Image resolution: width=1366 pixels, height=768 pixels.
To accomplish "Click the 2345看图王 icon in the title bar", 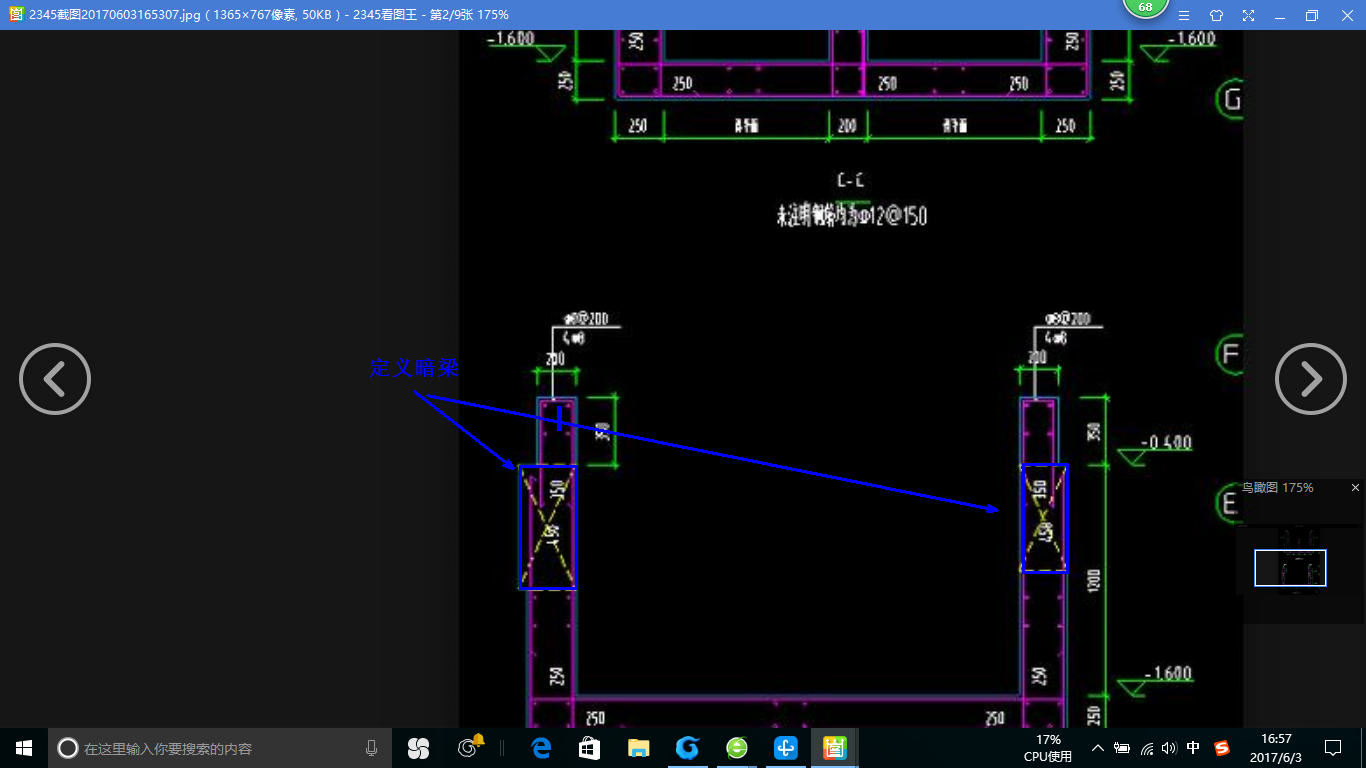I will 16,15.
